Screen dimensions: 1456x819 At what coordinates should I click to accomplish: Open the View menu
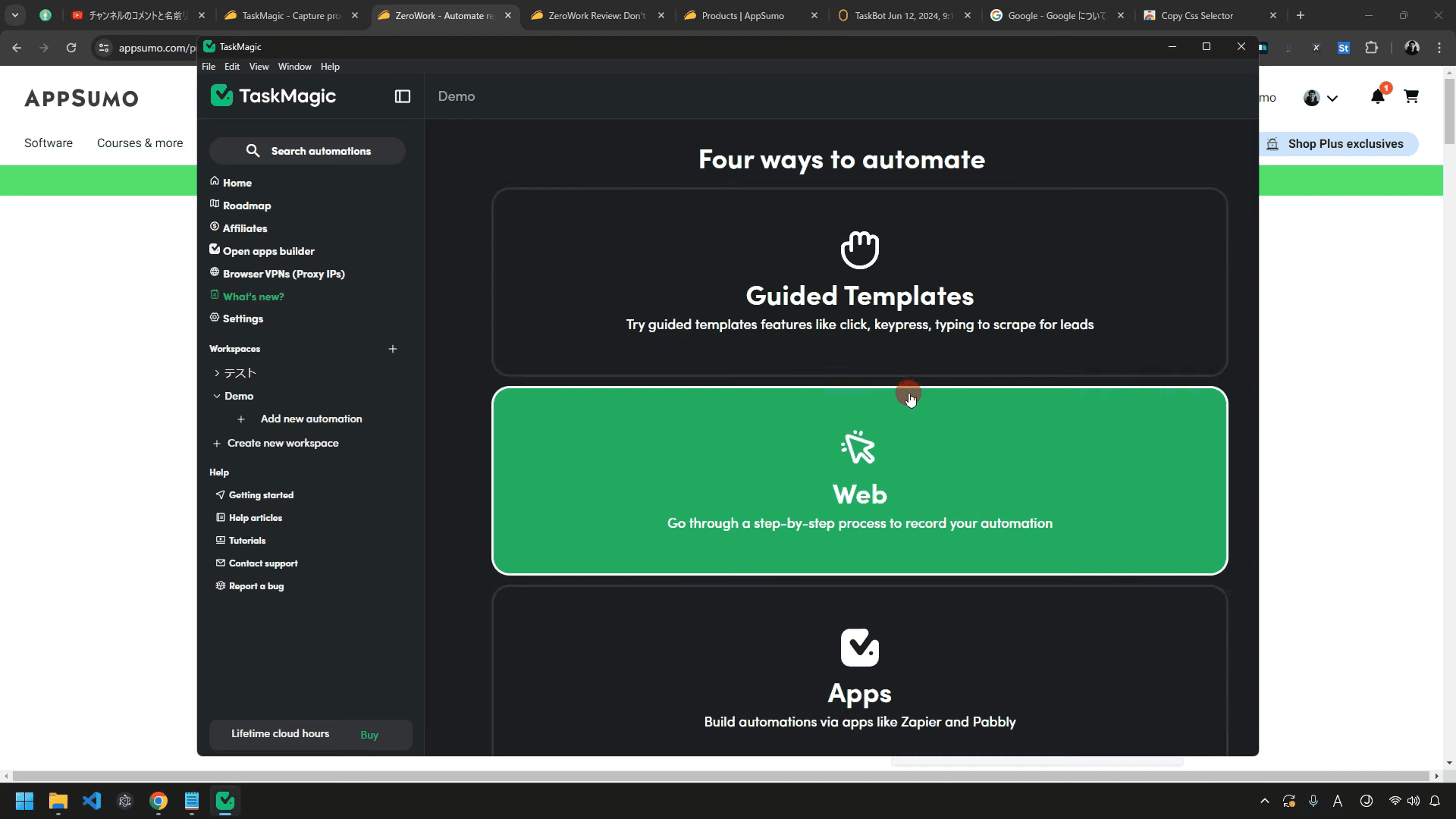[x=259, y=67]
